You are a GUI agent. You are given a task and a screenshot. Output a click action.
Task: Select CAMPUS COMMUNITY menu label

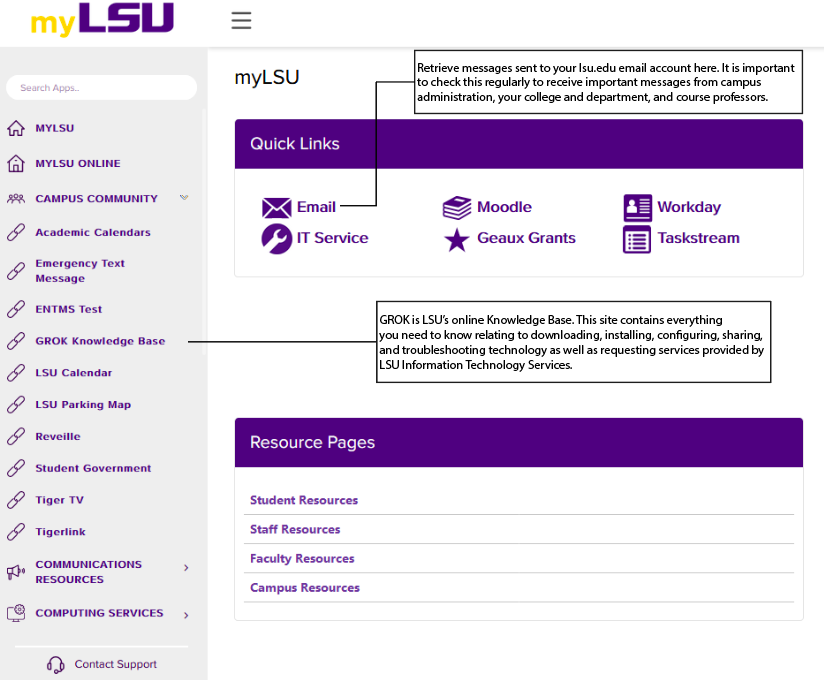[97, 199]
